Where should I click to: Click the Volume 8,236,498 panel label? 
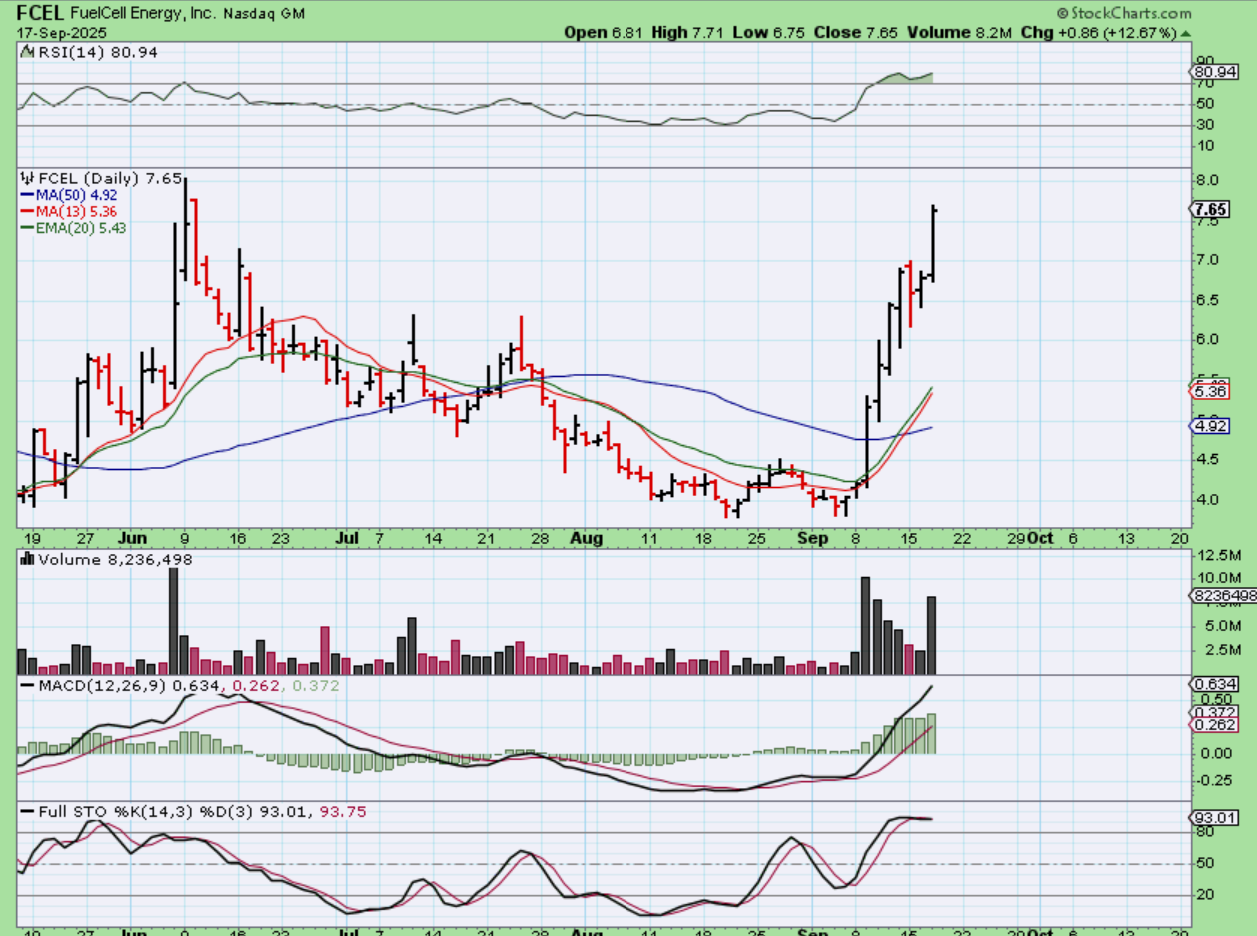114,560
